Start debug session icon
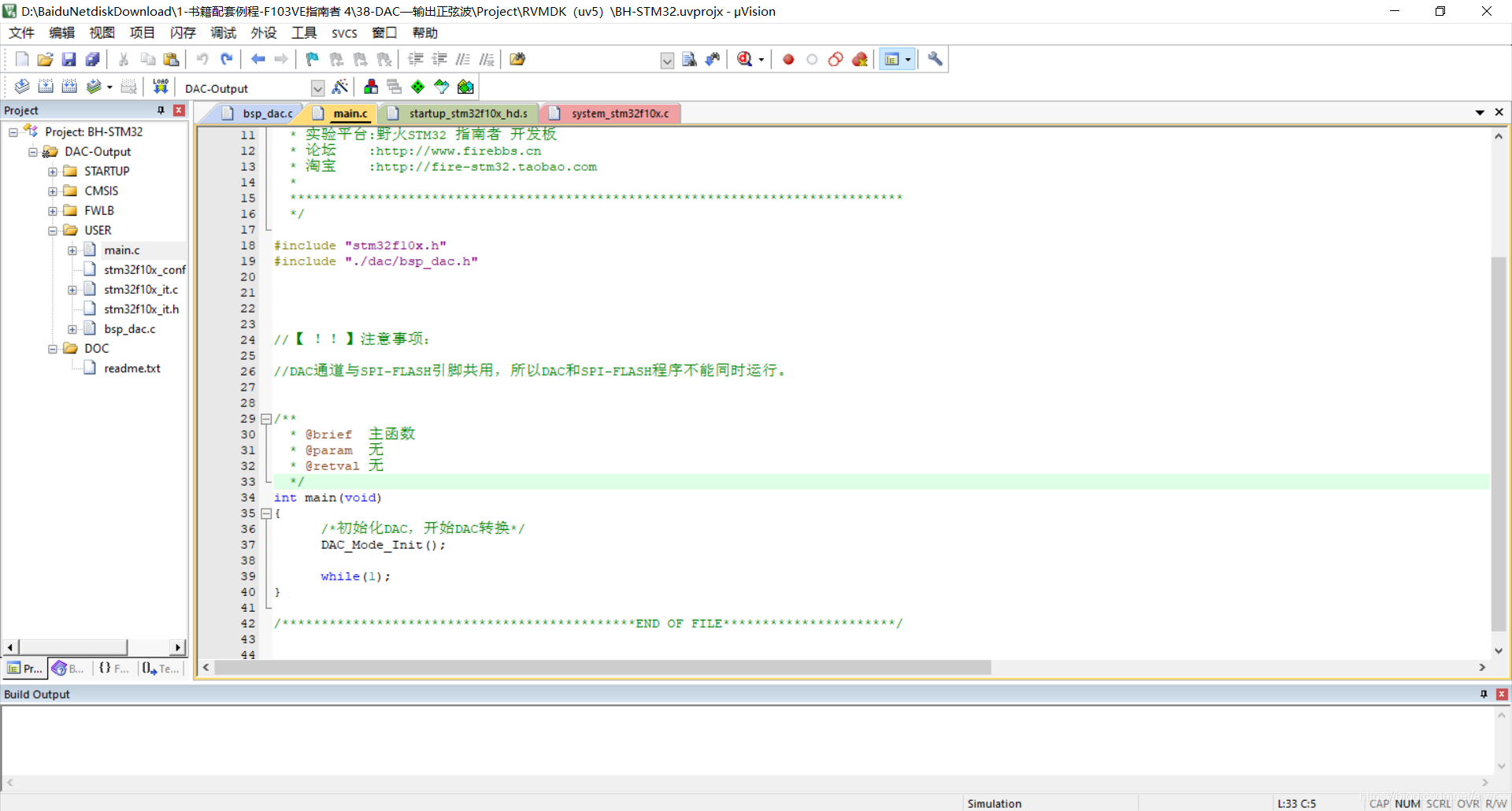 [745, 59]
